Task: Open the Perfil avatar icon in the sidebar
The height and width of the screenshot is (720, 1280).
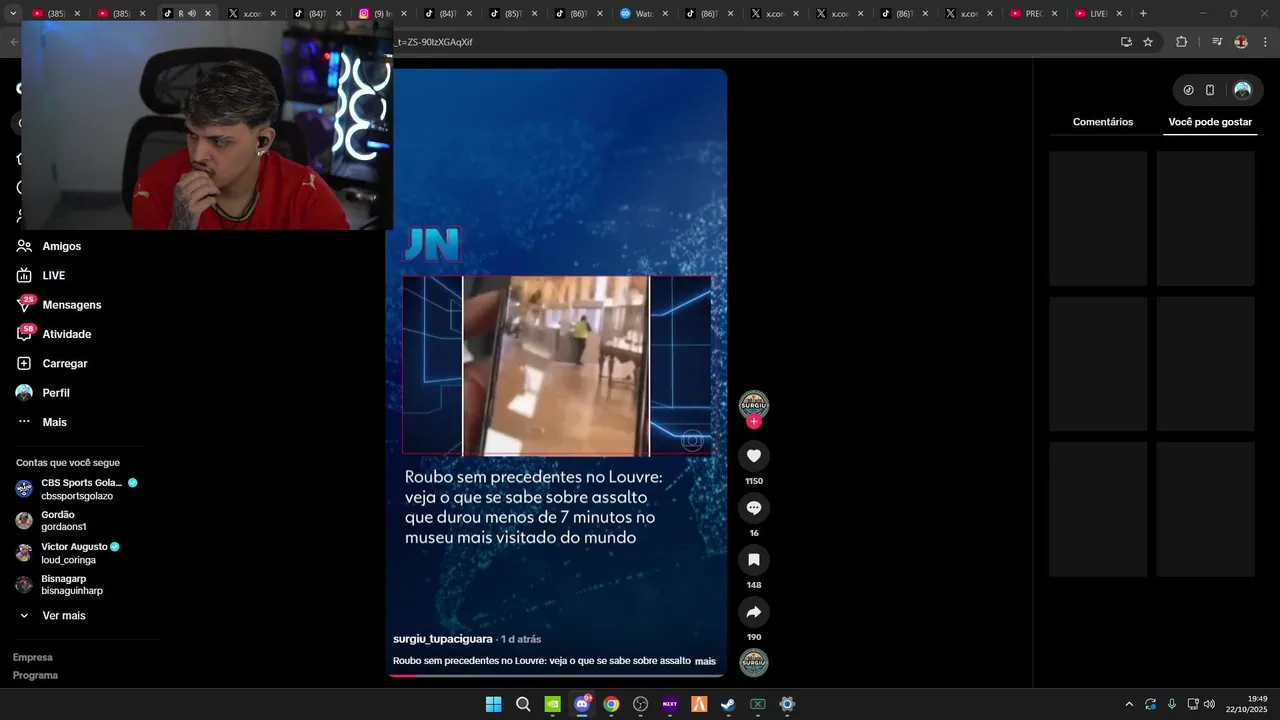Action: tap(24, 393)
